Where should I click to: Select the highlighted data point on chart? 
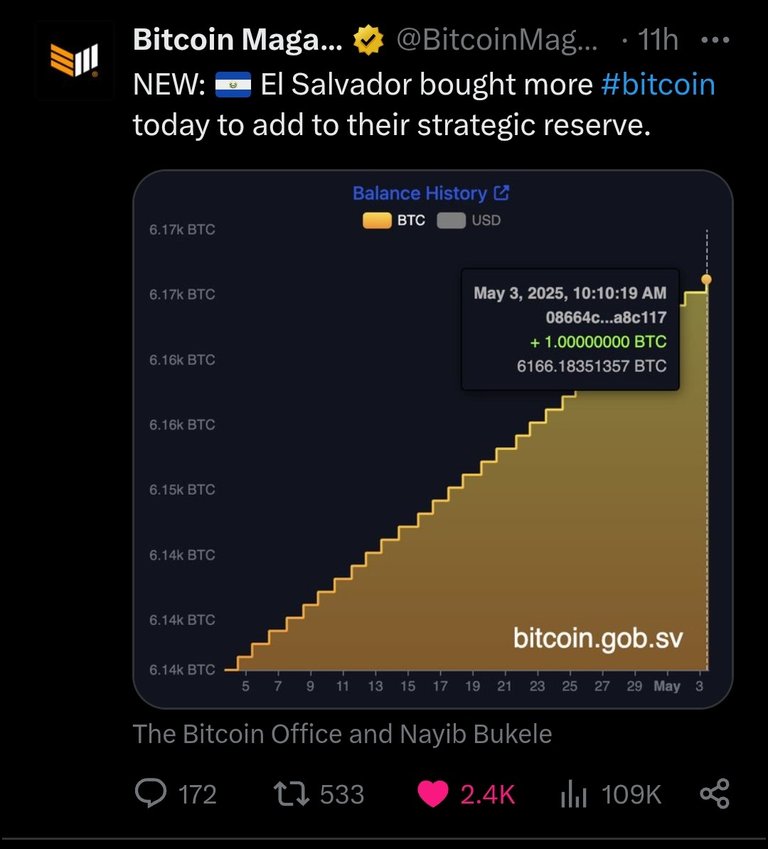[706, 279]
